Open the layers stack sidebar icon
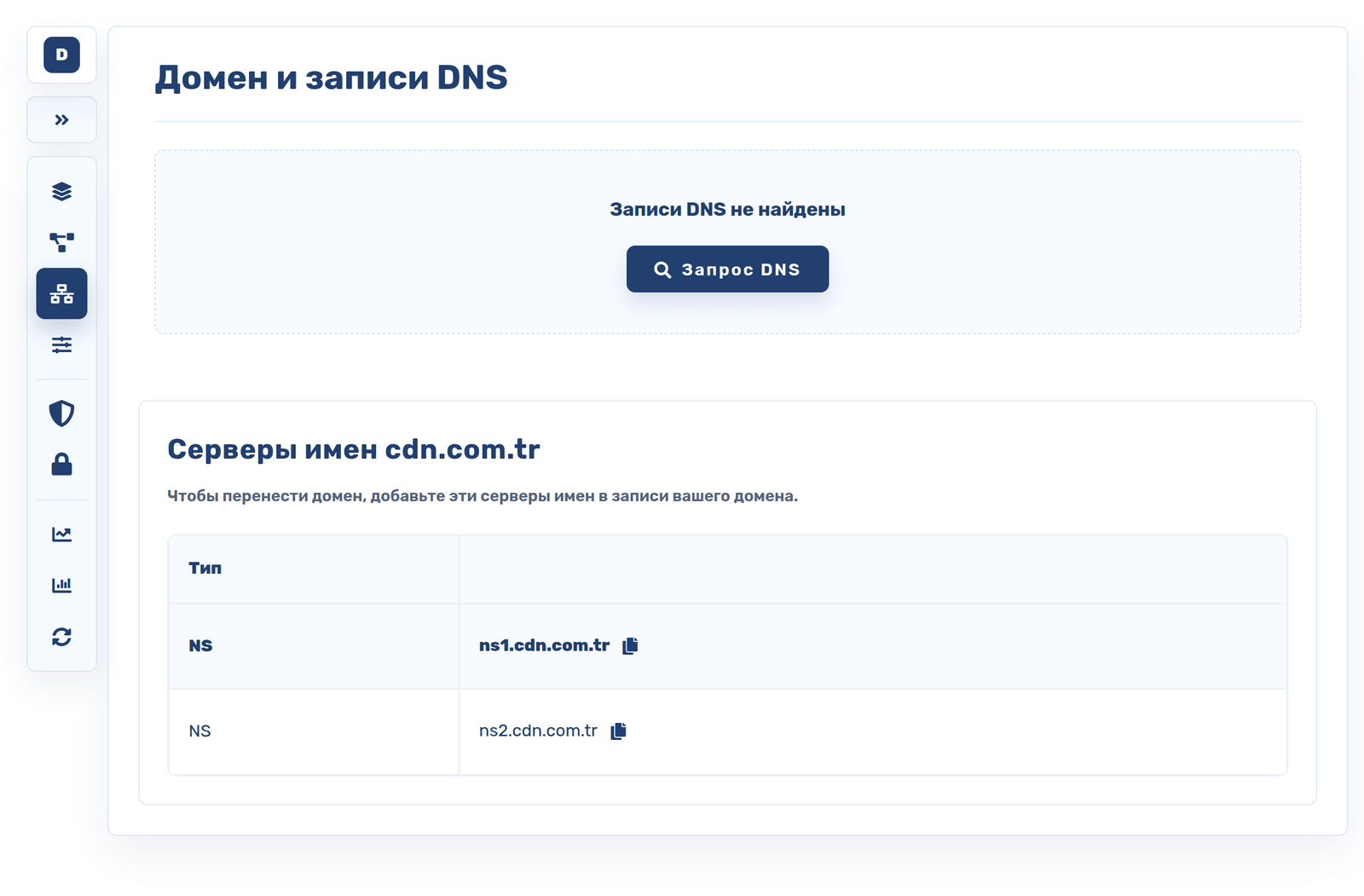 61,192
